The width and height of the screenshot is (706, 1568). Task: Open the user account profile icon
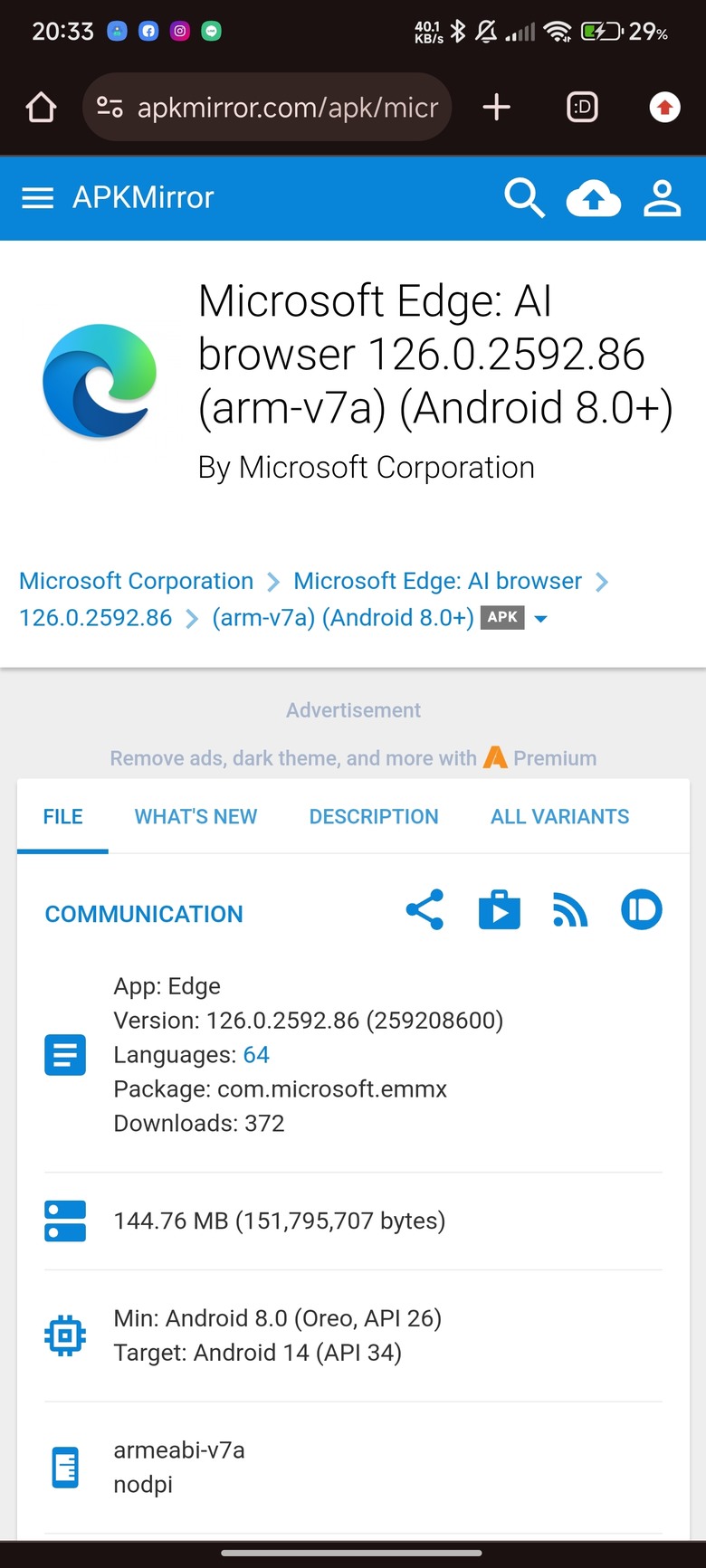[662, 198]
